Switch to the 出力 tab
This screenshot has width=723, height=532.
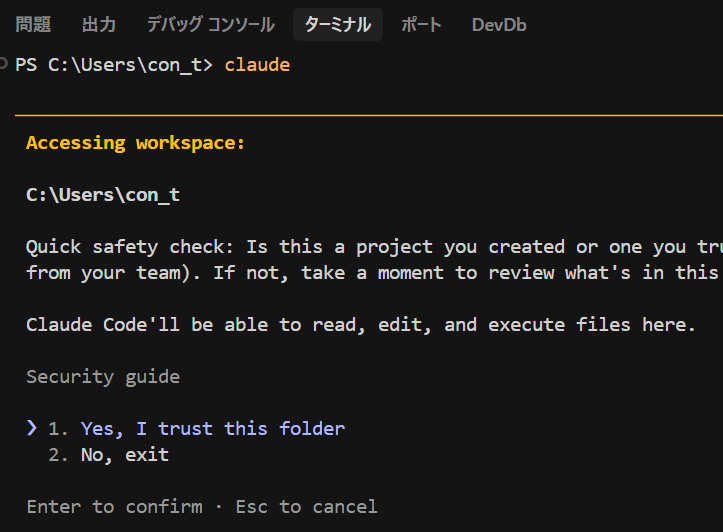[x=98, y=25]
